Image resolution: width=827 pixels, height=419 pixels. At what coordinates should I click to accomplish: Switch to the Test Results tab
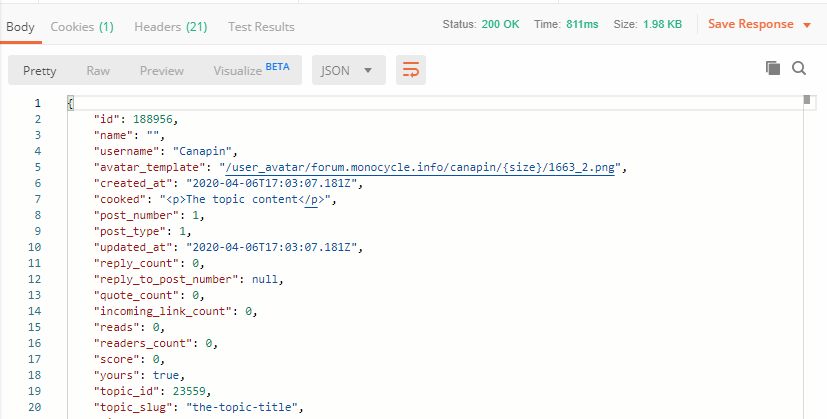pyautogui.click(x=261, y=26)
